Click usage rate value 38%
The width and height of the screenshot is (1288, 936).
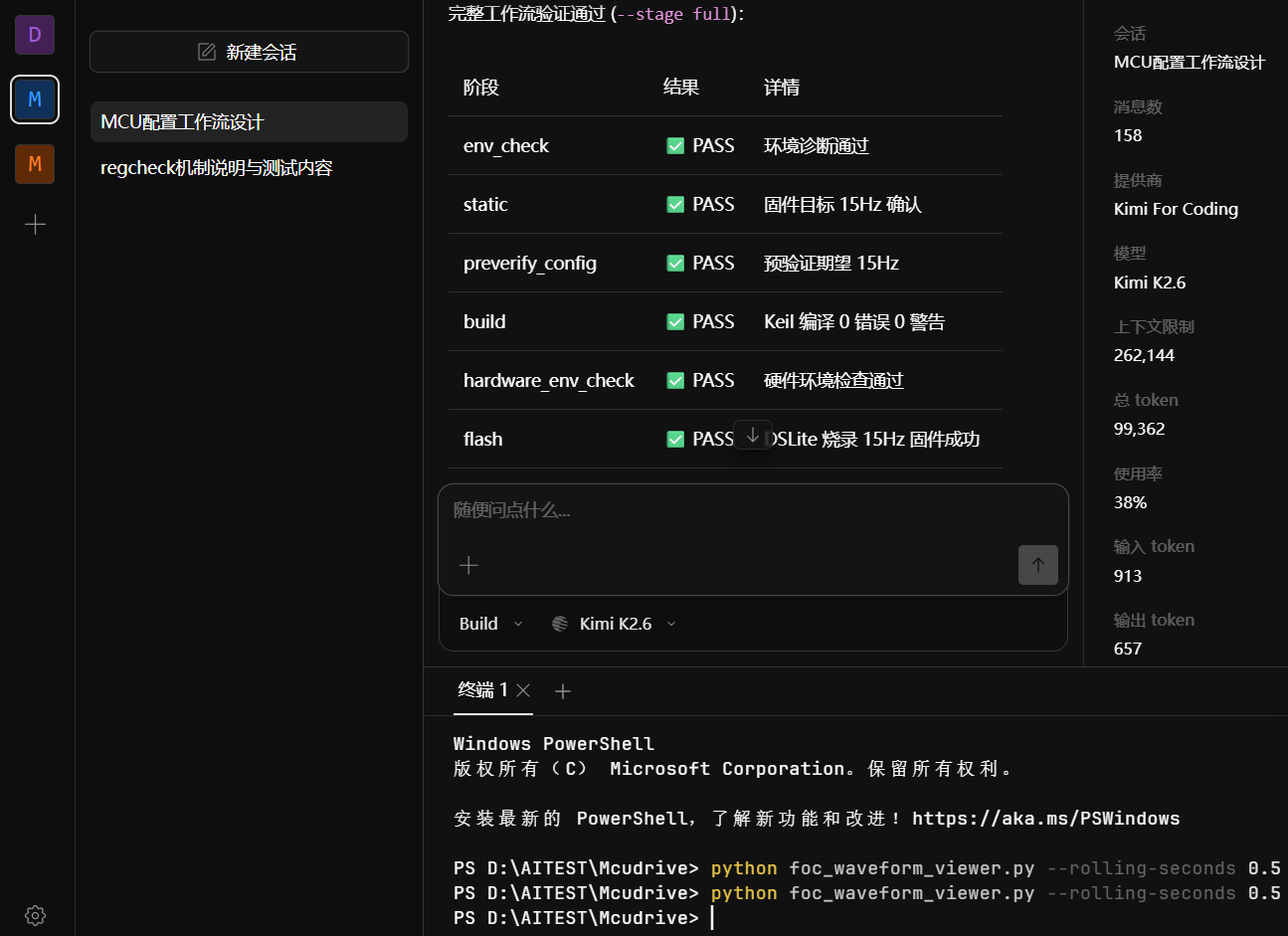(1130, 502)
